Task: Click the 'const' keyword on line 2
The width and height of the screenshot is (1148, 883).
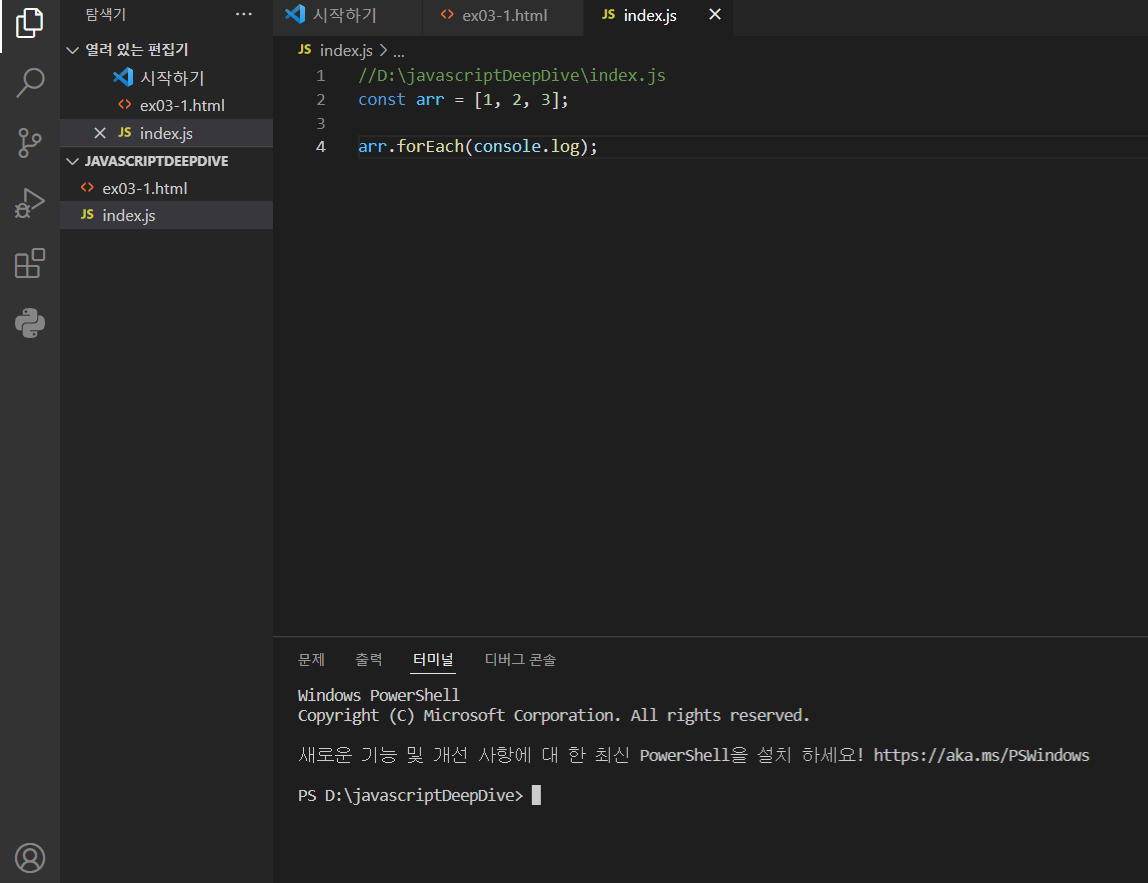Action: click(381, 100)
